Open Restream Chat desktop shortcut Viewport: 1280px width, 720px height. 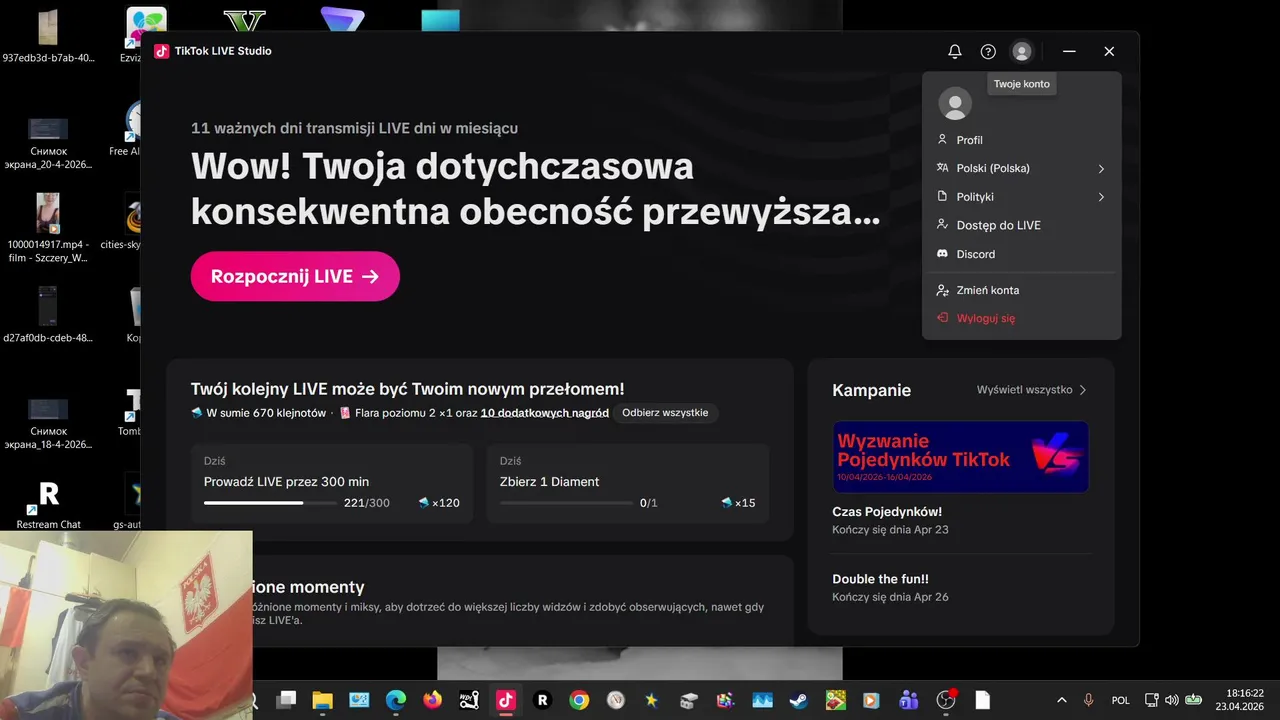48,505
